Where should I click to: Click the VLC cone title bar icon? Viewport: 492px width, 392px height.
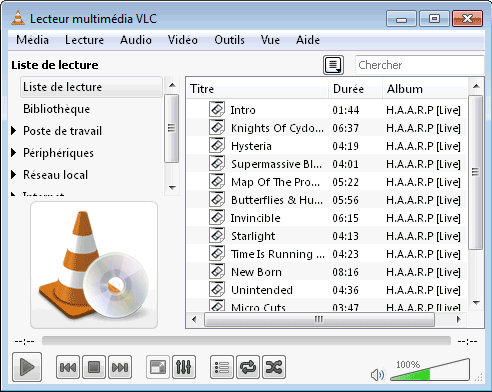(18, 18)
